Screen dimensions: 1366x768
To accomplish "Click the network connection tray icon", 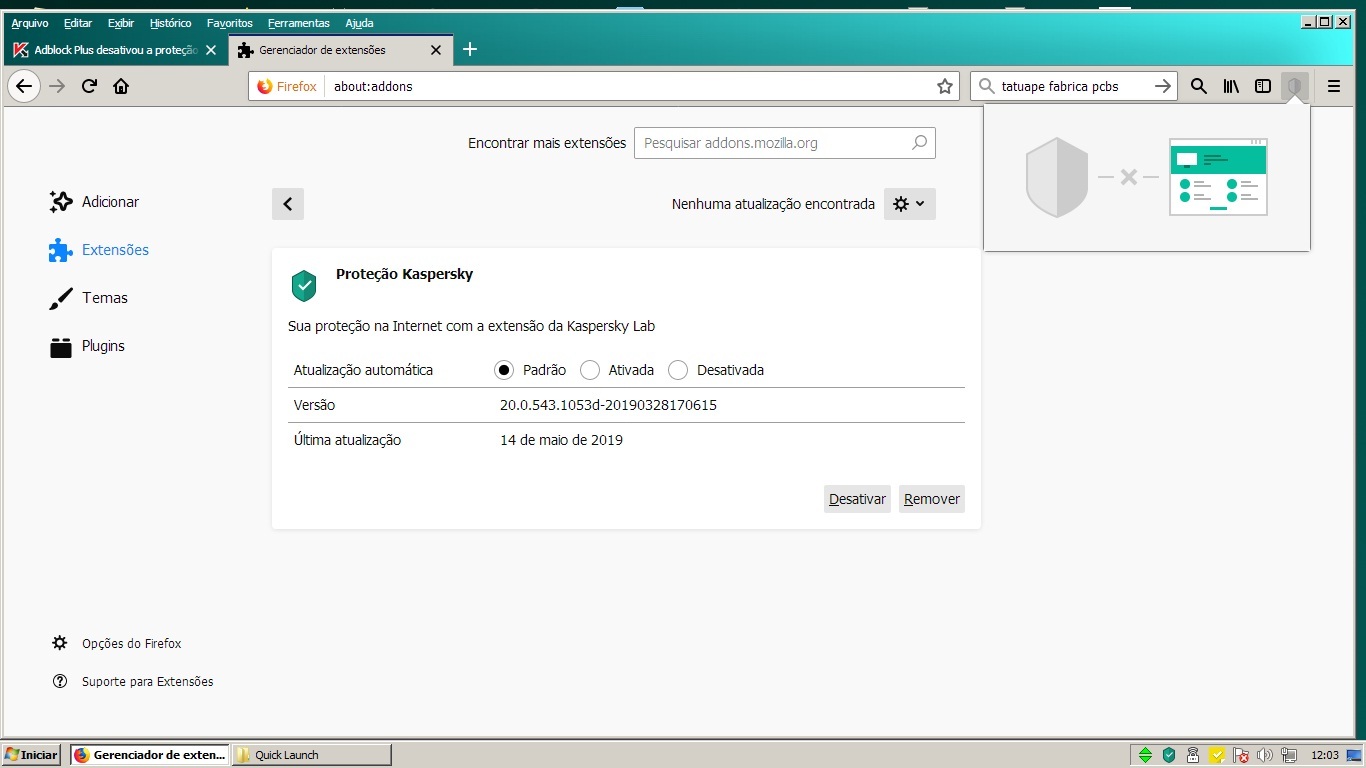I will (x=1290, y=755).
